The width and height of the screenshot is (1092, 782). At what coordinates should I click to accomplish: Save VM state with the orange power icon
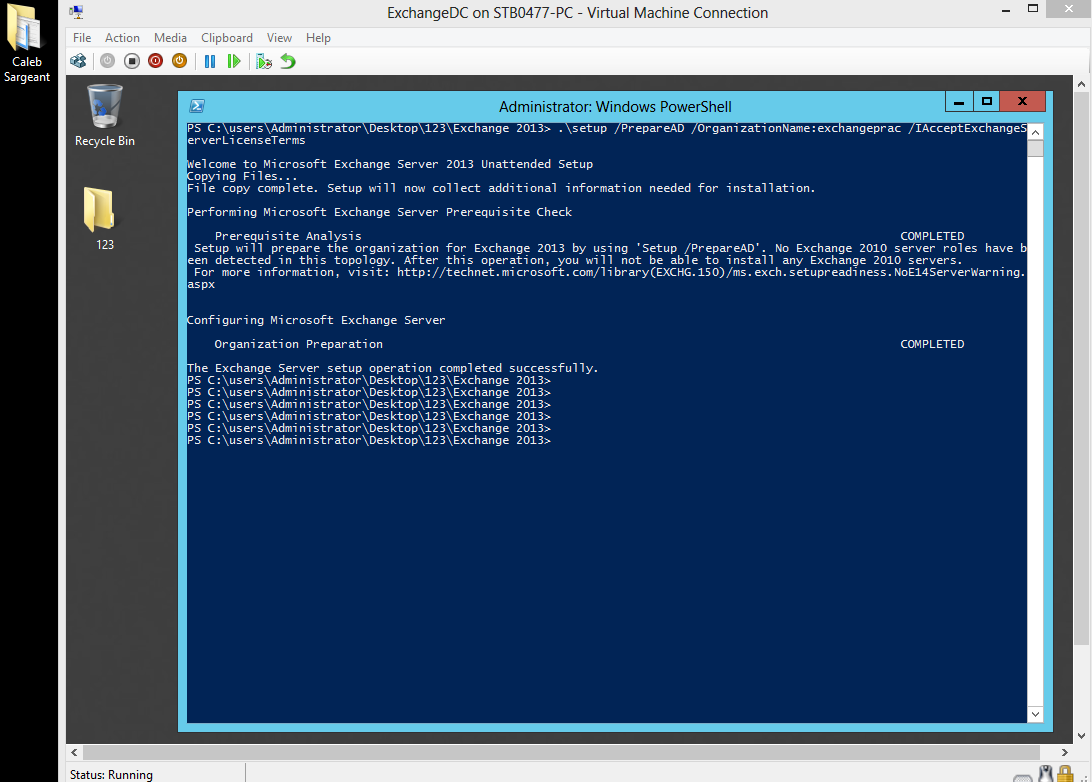click(x=180, y=61)
